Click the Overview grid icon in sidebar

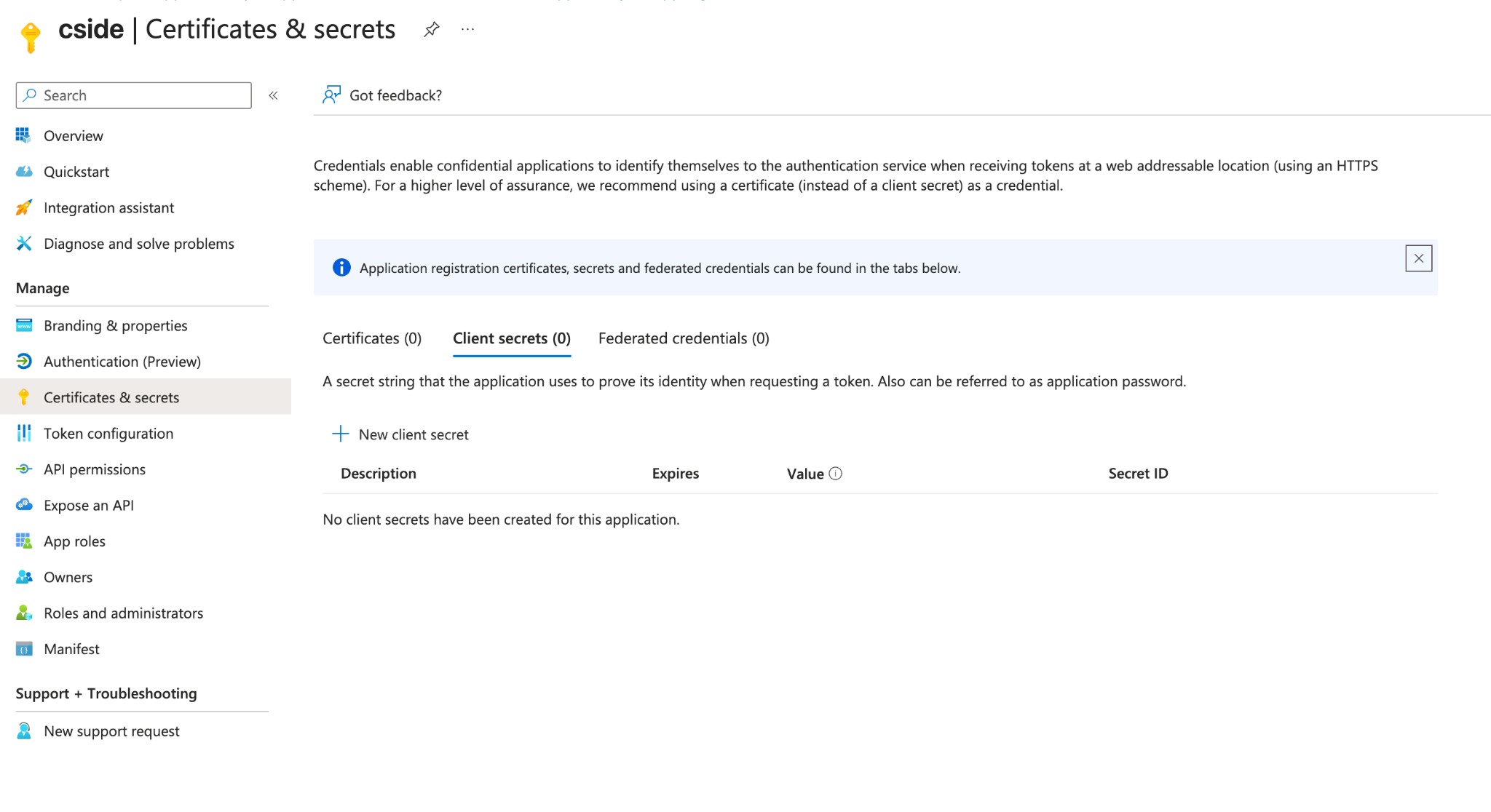coord(23,135)
